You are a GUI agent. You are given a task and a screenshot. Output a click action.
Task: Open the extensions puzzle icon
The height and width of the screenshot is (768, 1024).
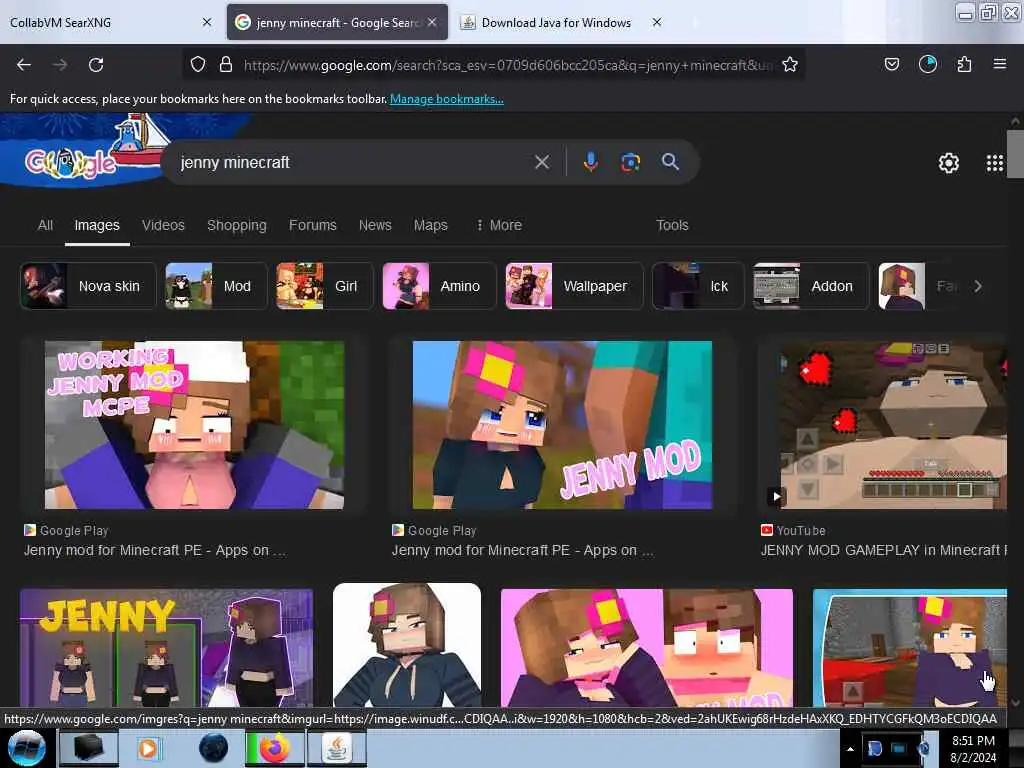(964, 64)
